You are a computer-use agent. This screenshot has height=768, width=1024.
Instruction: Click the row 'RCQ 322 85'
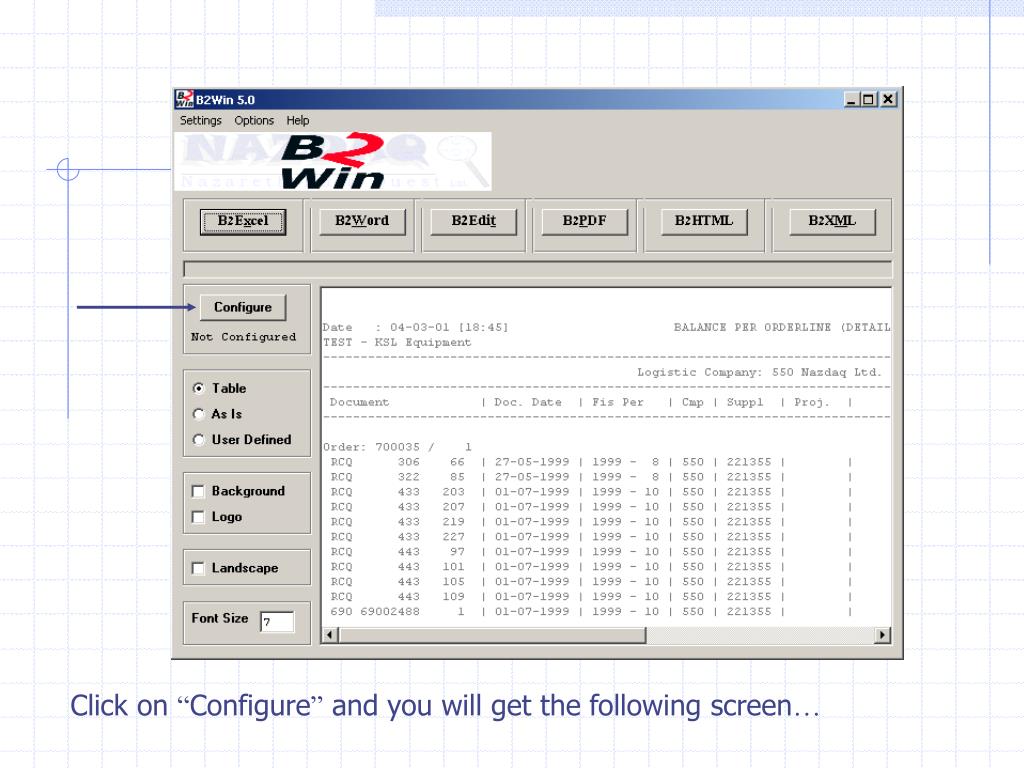590,477
